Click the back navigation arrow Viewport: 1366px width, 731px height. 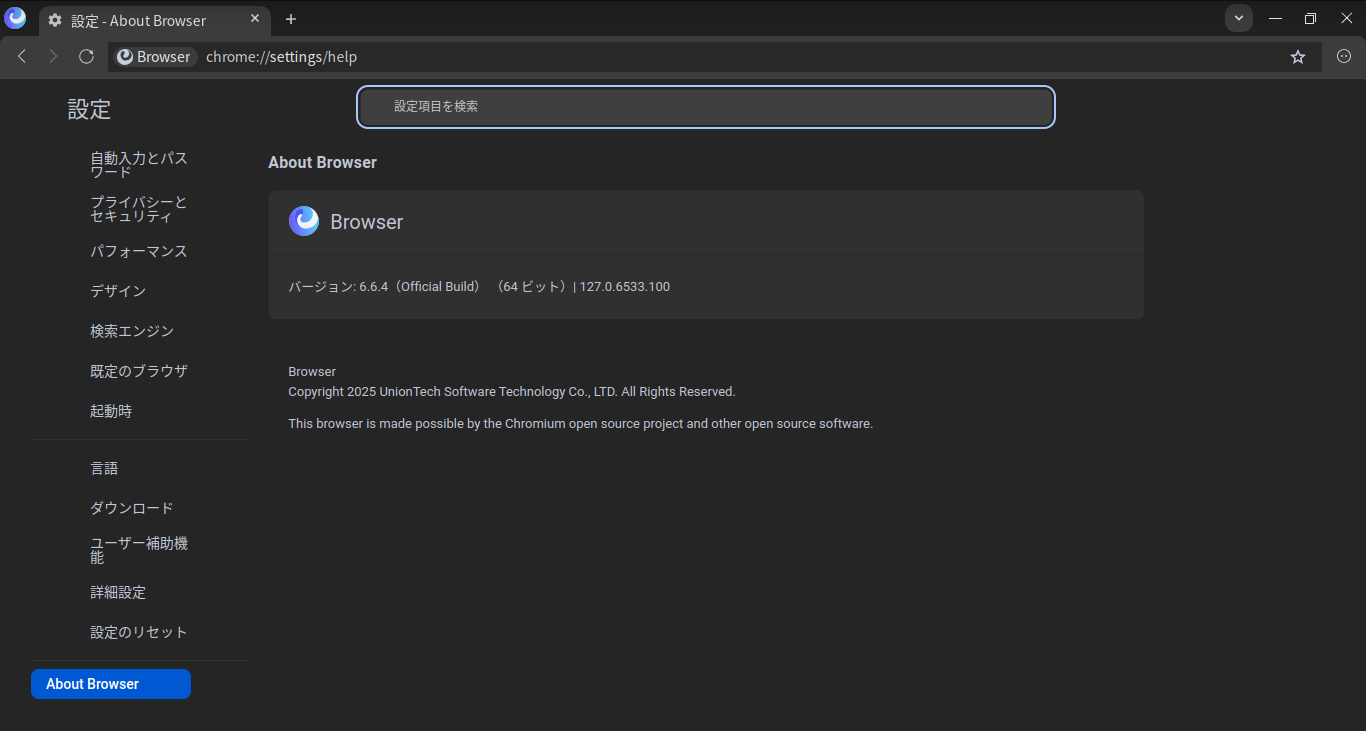pos(22,57)
